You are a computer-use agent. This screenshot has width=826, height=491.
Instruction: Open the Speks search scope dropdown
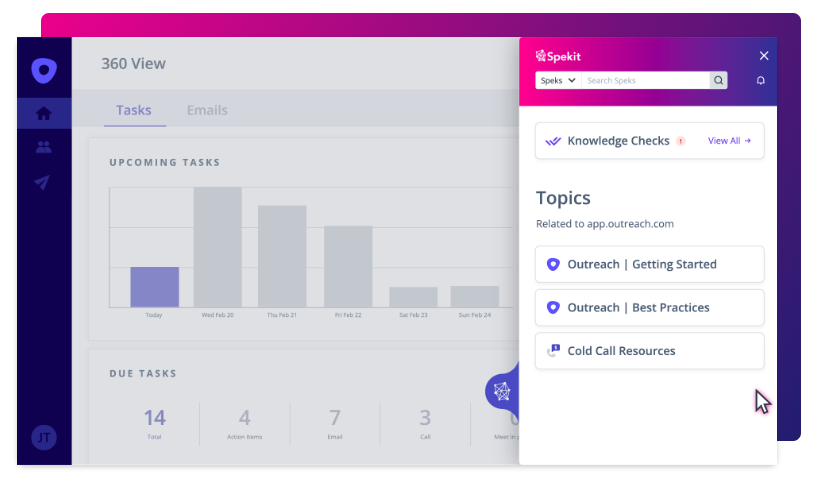[x=558, y=80]
